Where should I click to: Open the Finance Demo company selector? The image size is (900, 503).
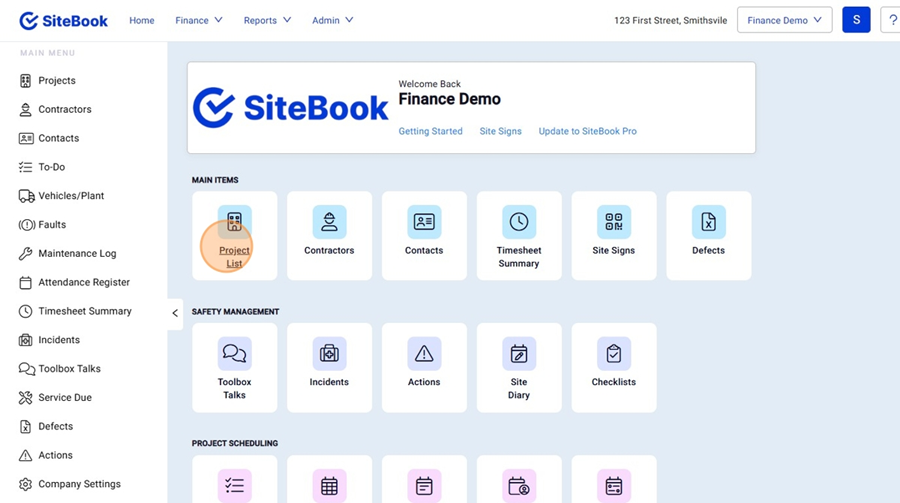tap(784, 20)
